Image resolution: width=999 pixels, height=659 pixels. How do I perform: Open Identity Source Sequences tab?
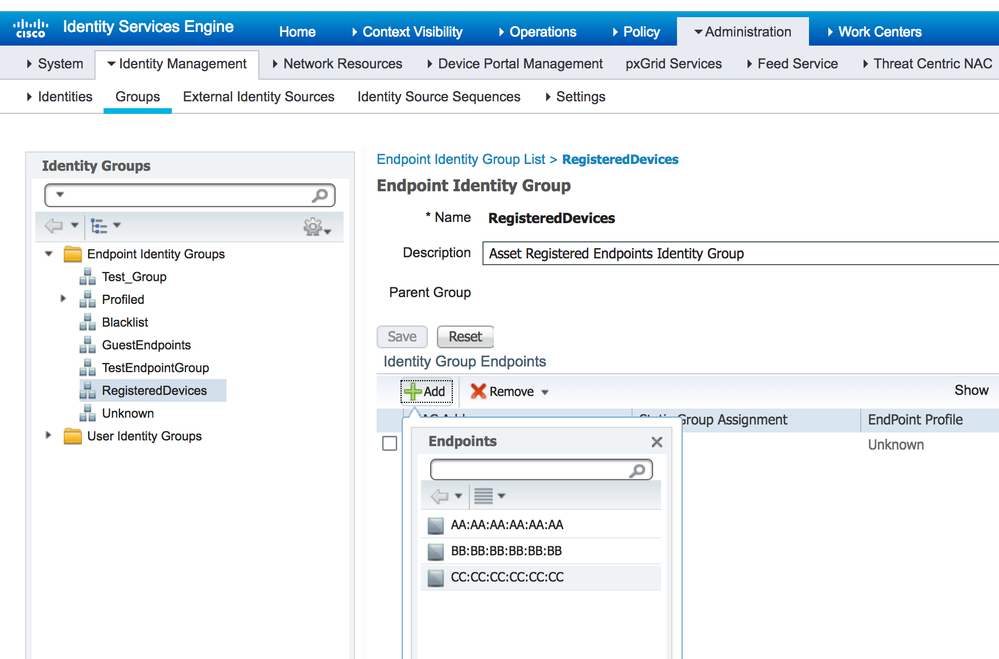(439, 97)
